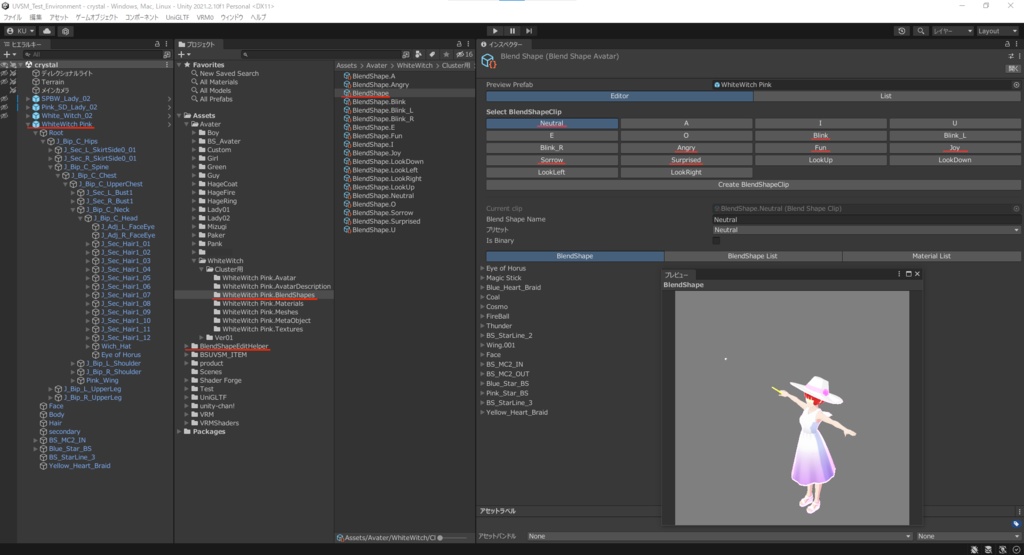Viewport: 1024px width, 555px height.
Task: Open the UniGLTF menu
Action: 177,18
